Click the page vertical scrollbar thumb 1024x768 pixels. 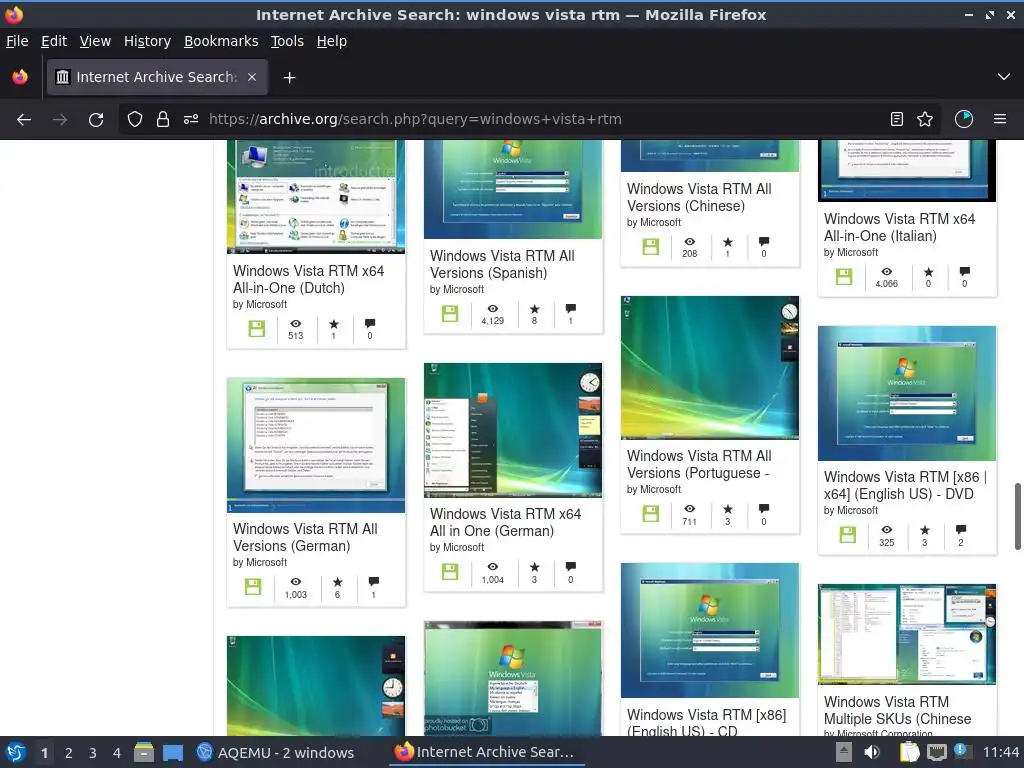coord(1017,517)
